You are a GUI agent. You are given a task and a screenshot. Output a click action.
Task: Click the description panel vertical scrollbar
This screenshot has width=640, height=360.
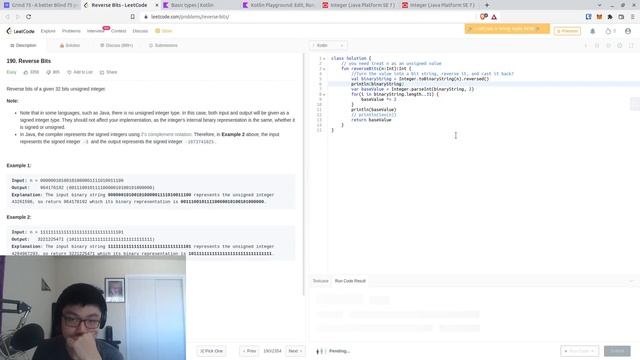303,174
